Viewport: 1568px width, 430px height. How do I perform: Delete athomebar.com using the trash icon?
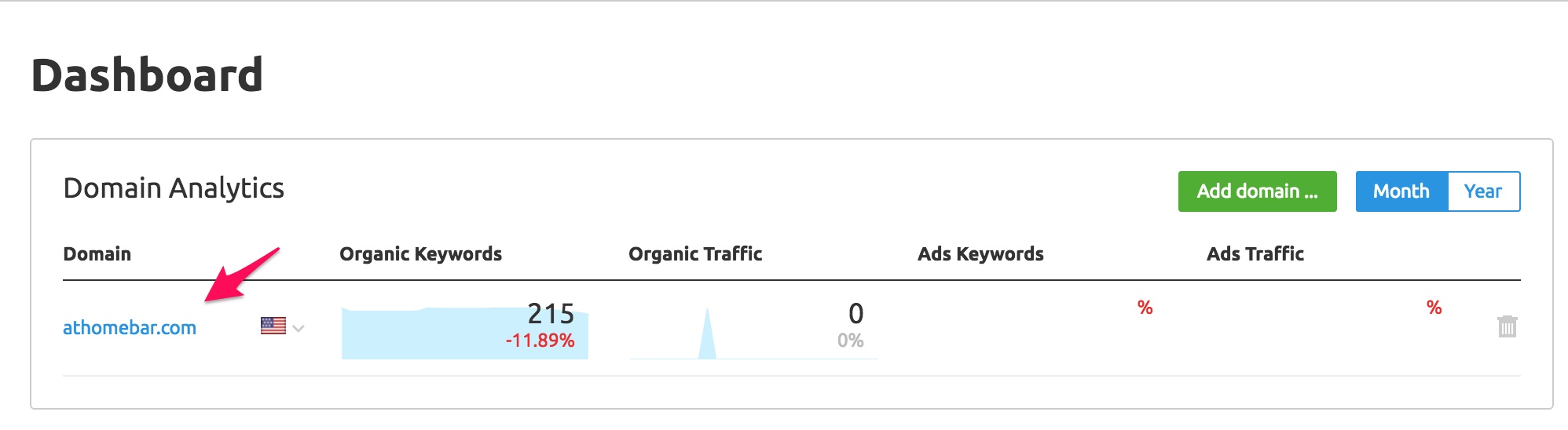(x=1507, y=326)
